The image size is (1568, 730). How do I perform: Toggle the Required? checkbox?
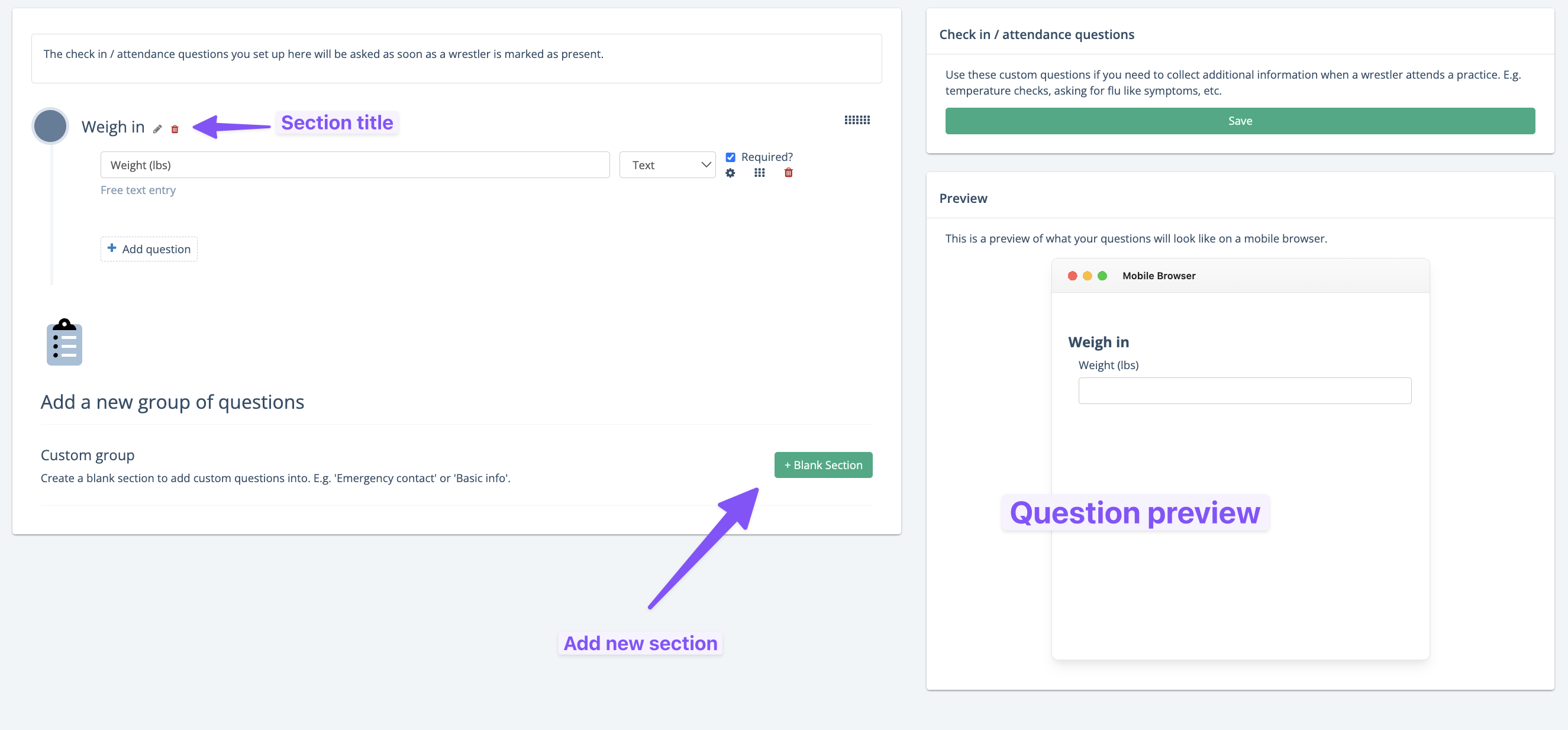tap(730, 157)
